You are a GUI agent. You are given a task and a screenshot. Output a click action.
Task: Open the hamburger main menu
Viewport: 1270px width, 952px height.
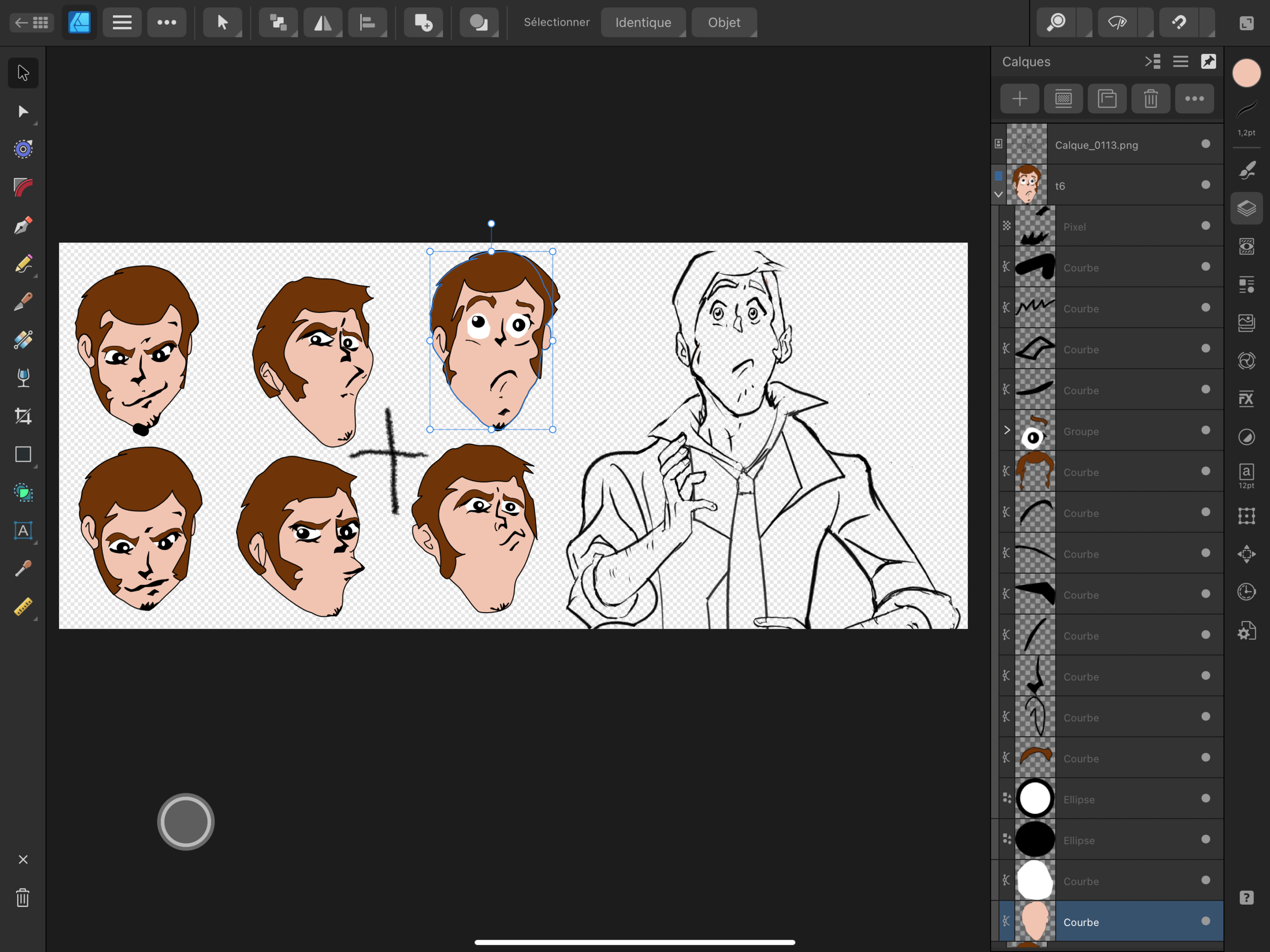[x=122, y=22]
